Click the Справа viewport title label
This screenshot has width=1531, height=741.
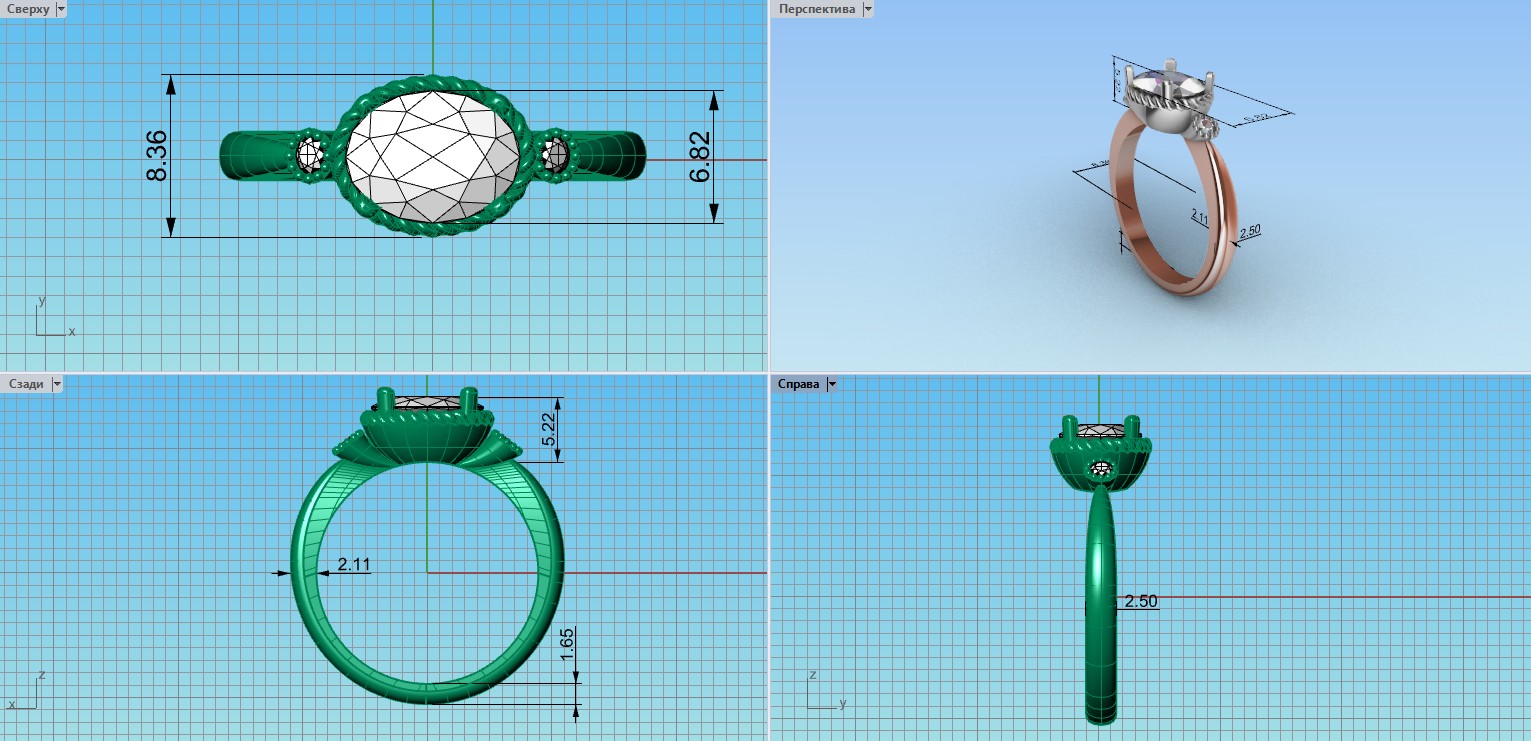point(799,384)
